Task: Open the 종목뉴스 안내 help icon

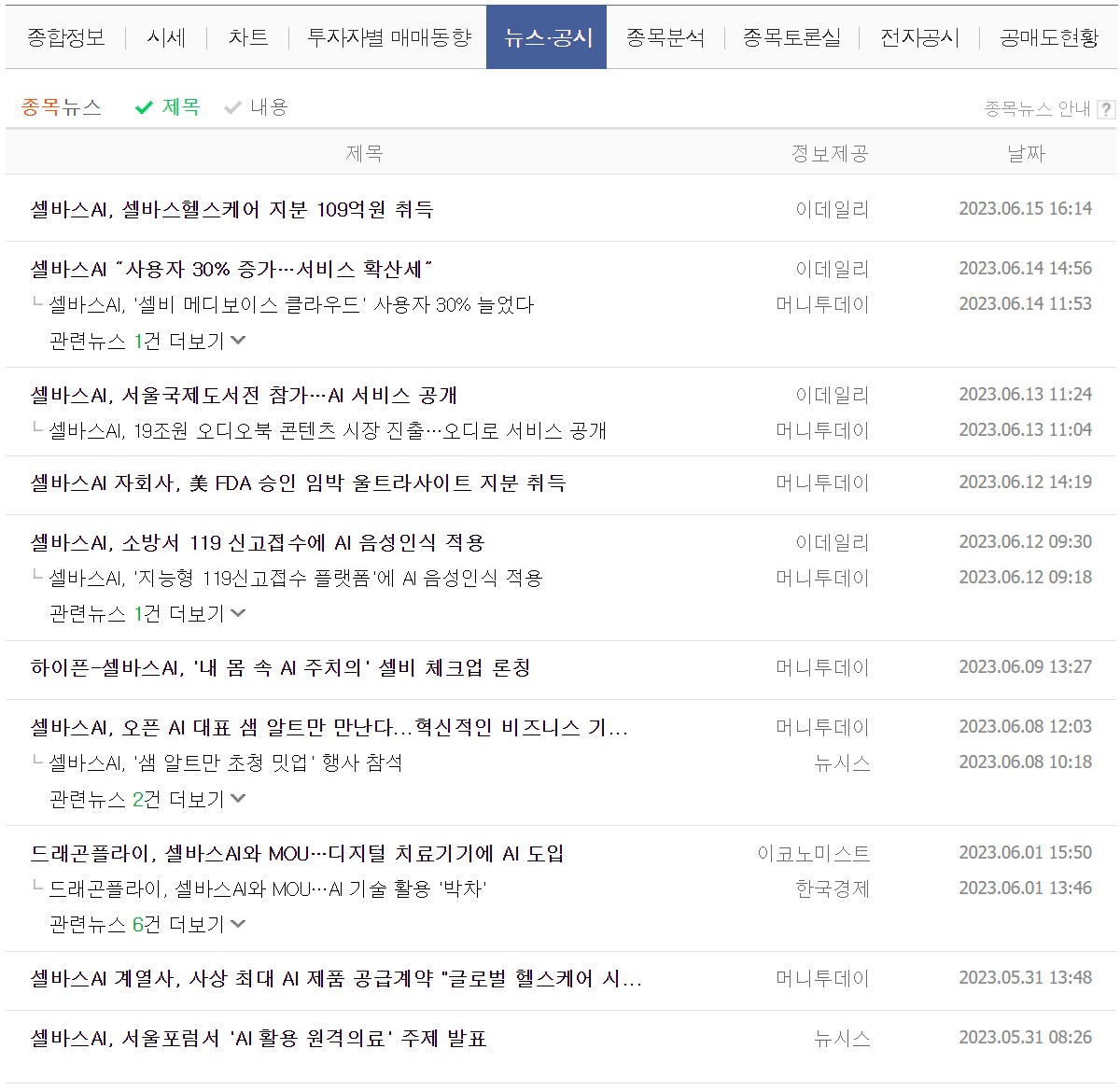Action: point(1106,109)
